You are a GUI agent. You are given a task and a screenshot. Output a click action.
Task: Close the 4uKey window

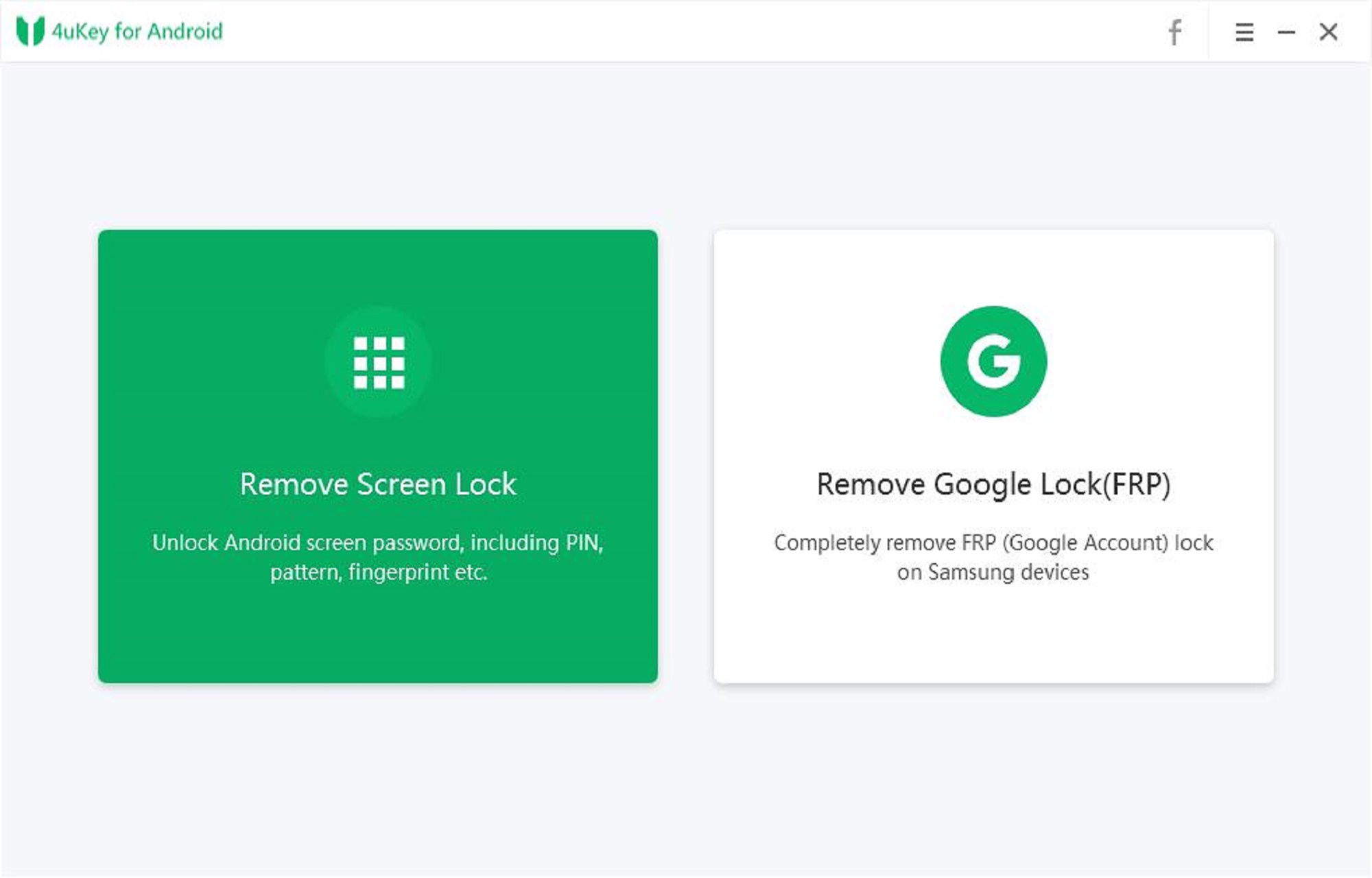tap(1329, 32)
